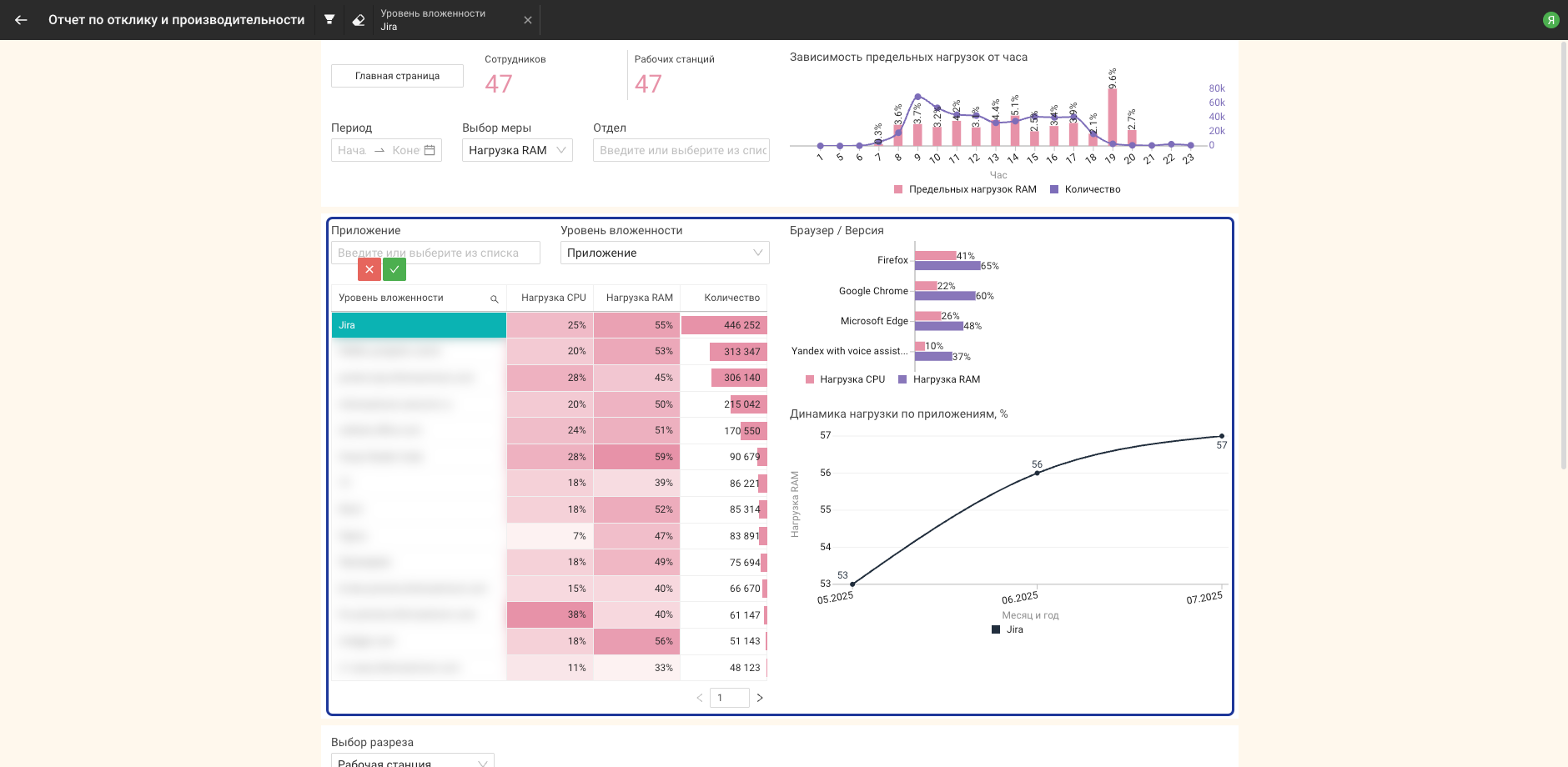Click the red cancel selection button
This screenshot has height=767, width=1568.
[x=369, y=269]
